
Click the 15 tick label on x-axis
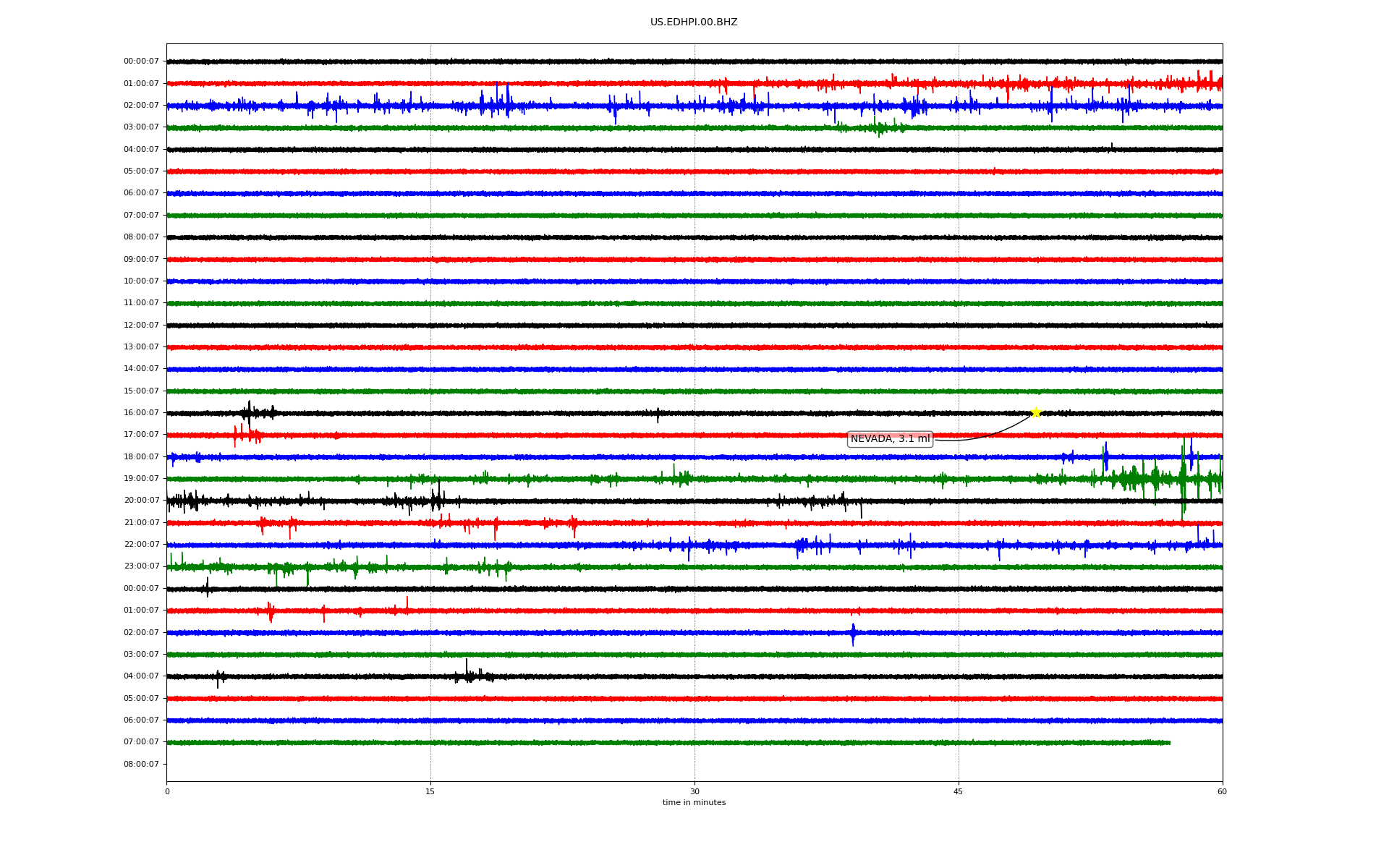pyautogui.click(x=430, y=791)
